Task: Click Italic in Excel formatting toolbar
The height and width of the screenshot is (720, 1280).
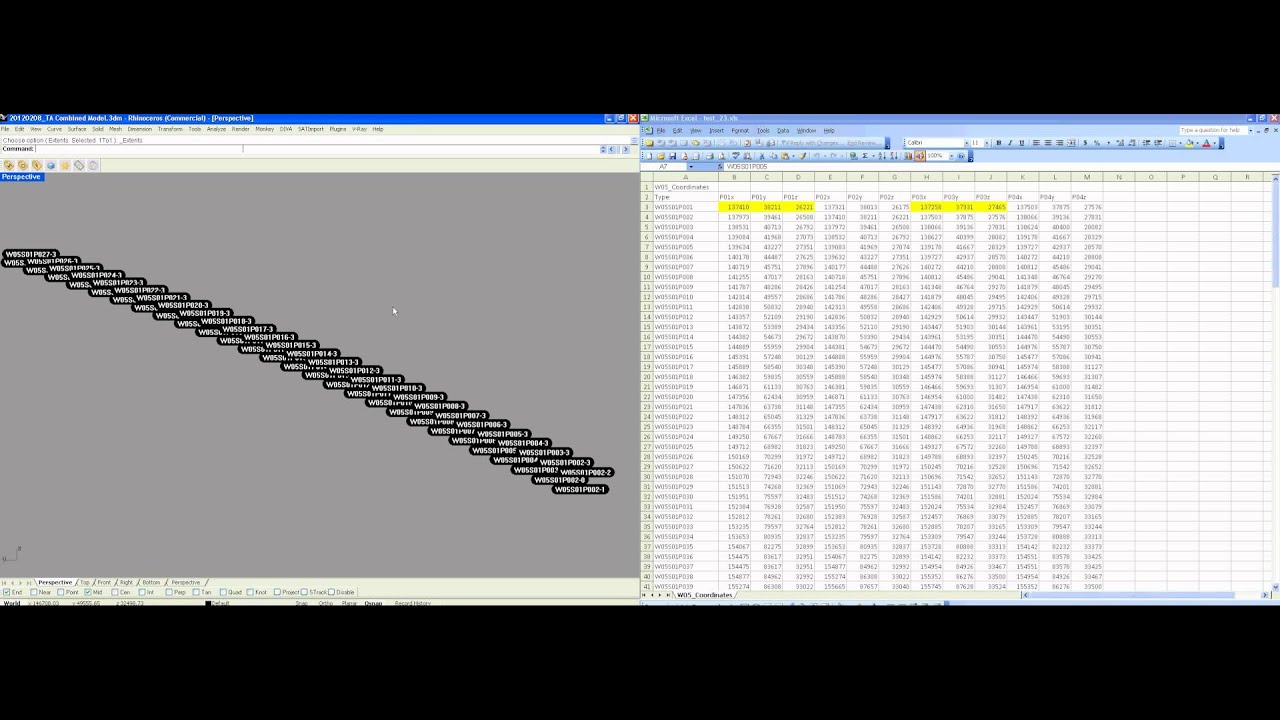Action: point(1010,143)
